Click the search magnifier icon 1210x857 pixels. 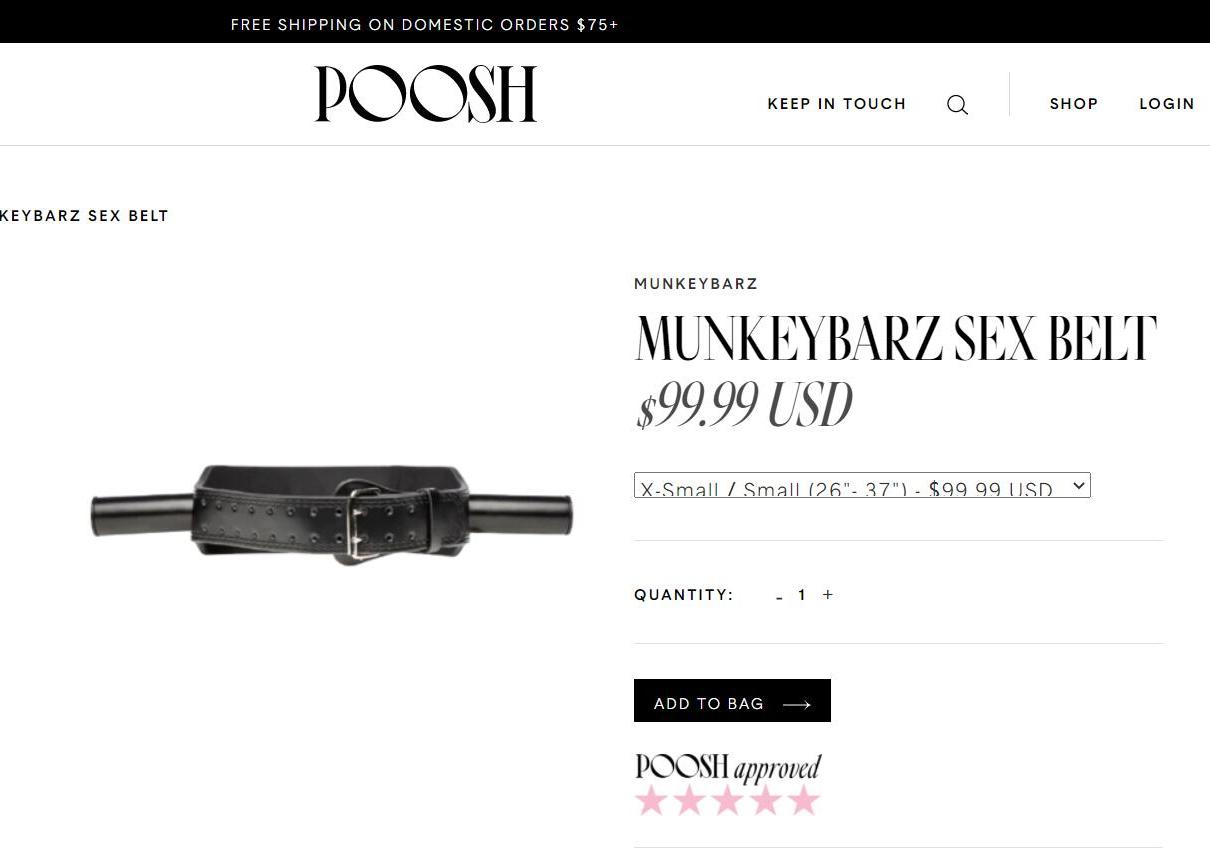coord(957,105)
